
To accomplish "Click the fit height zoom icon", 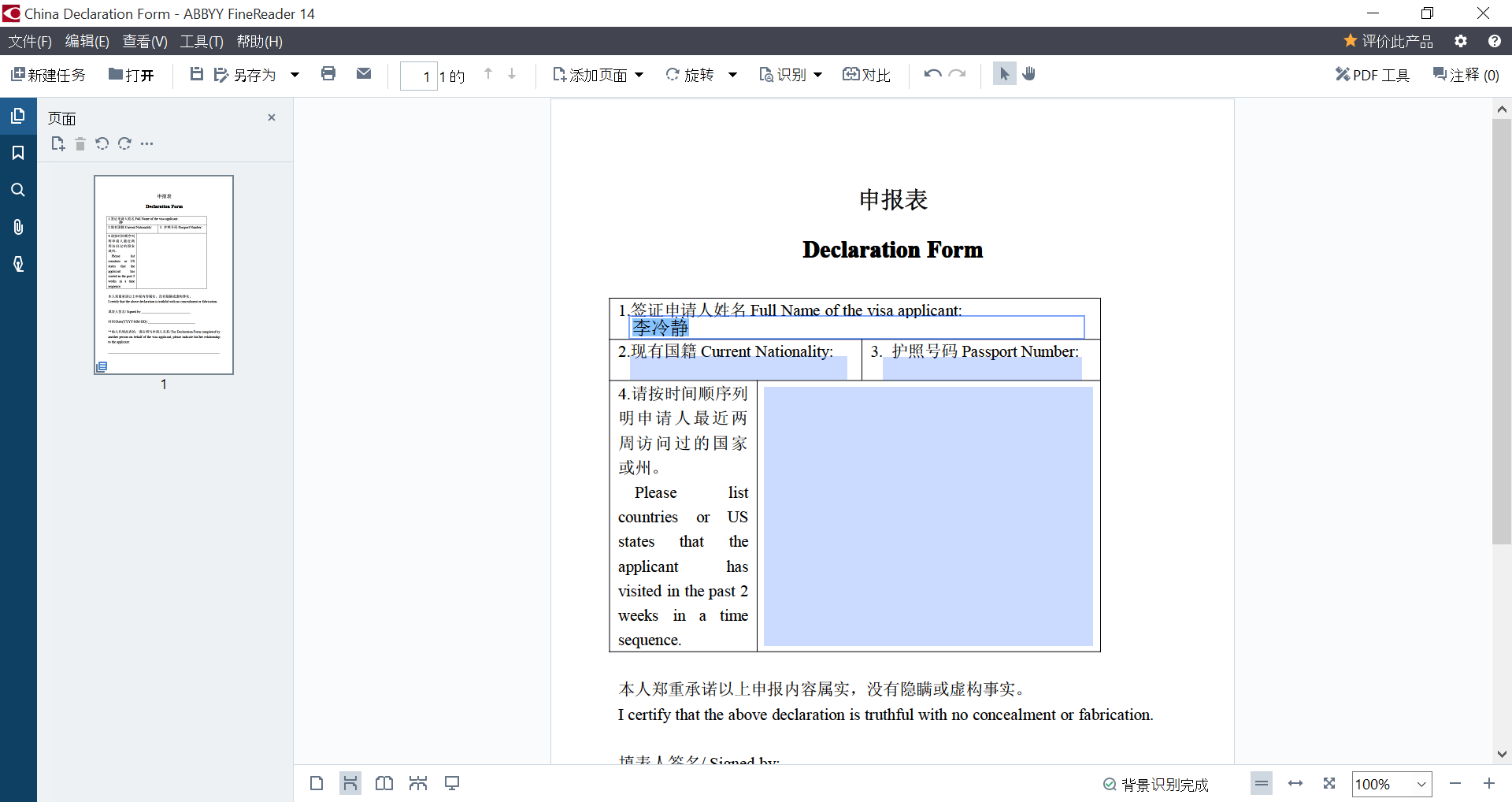I will pos(1262,783).
